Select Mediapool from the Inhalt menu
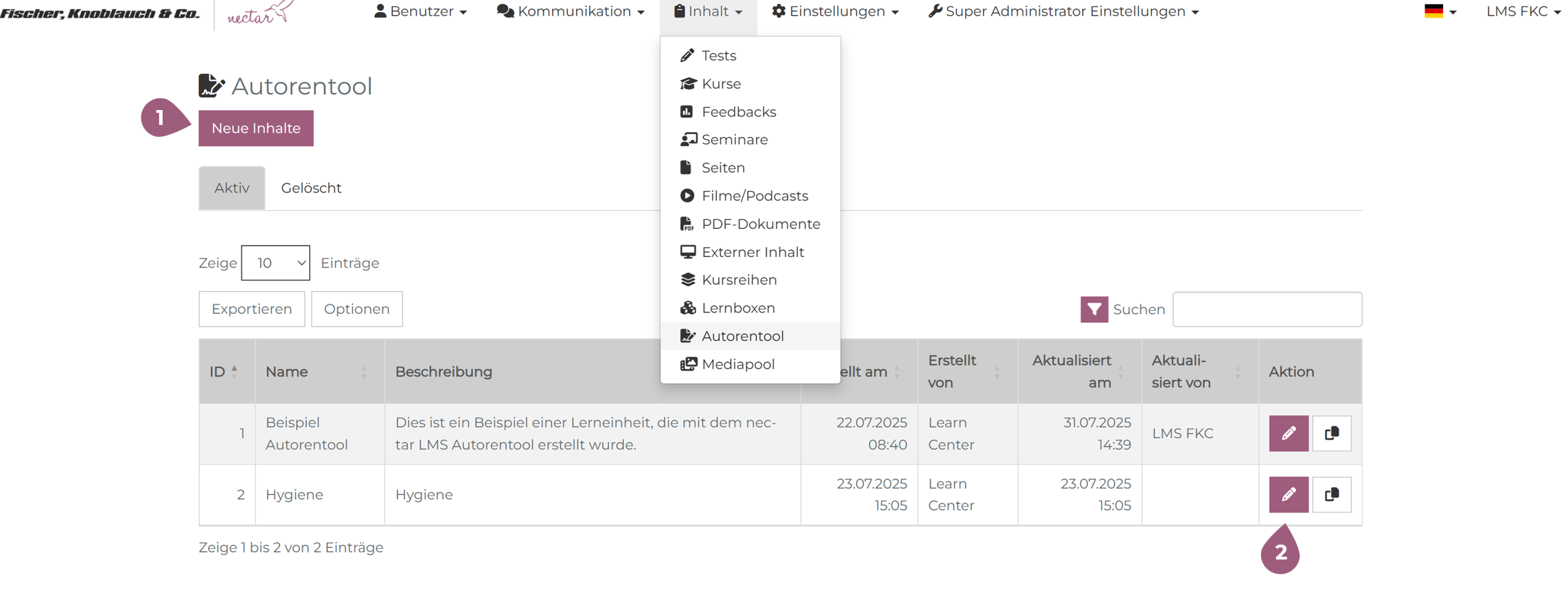This screenshot has height=595, width=1568. coord(737,364)
